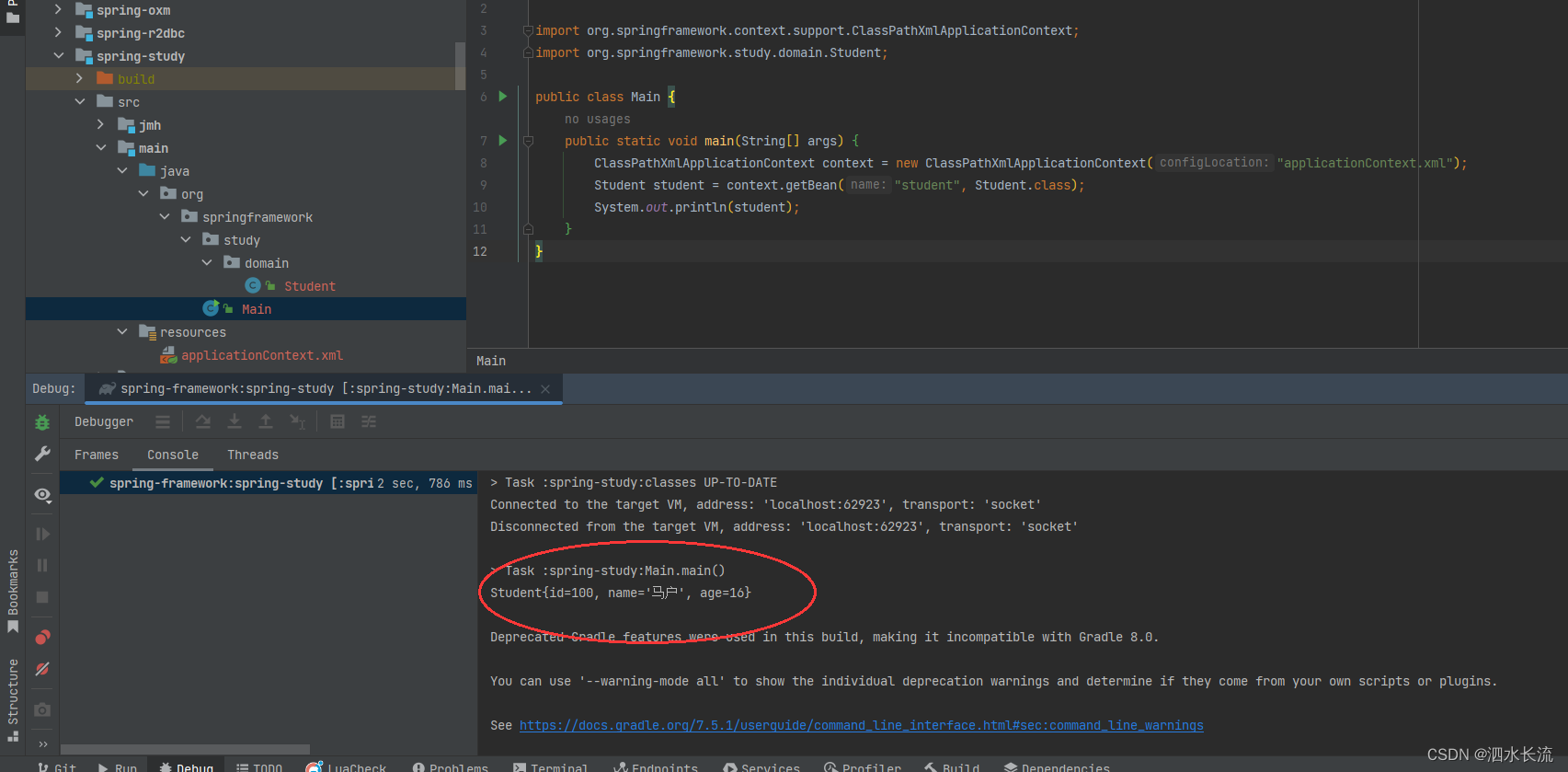Expand the jmh folder
The height and width of the screenshot is (772, 1568).
(x=100, y=124)
